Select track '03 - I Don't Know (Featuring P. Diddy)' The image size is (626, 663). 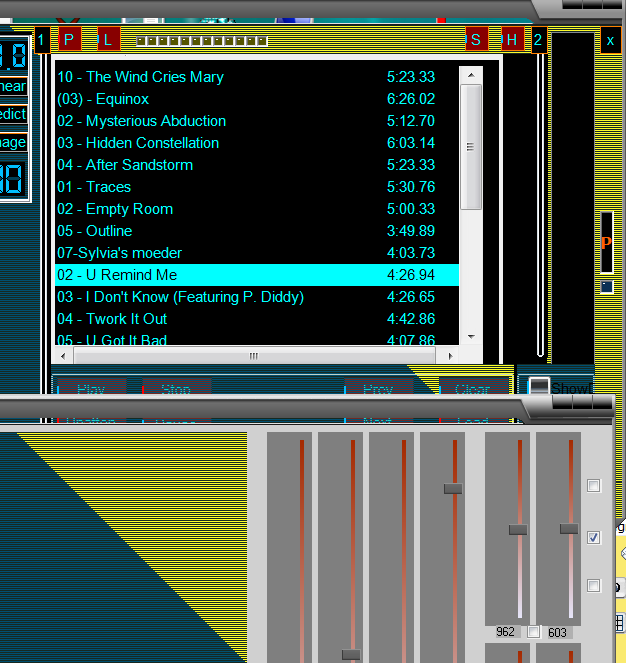(x=257, y=297)
